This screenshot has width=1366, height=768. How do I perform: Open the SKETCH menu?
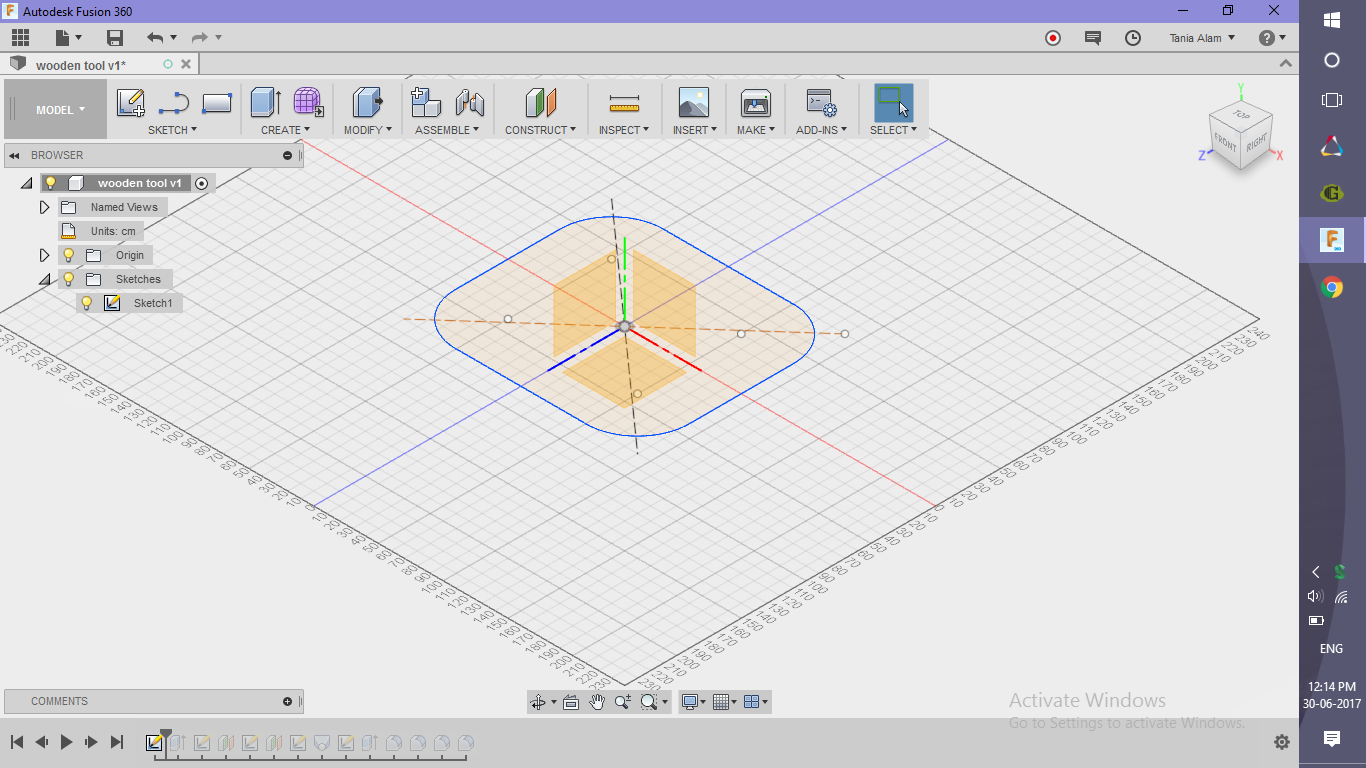pyautogui.click(x=172, y=130)
